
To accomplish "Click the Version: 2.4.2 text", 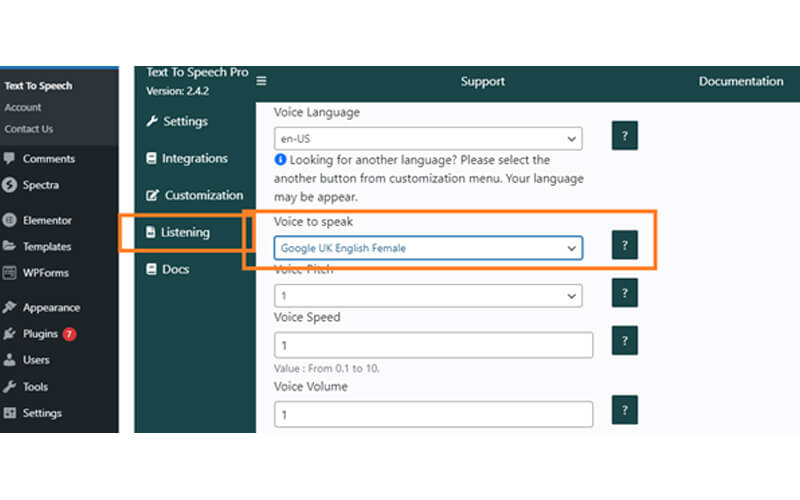I will click(x=177, y=91).
